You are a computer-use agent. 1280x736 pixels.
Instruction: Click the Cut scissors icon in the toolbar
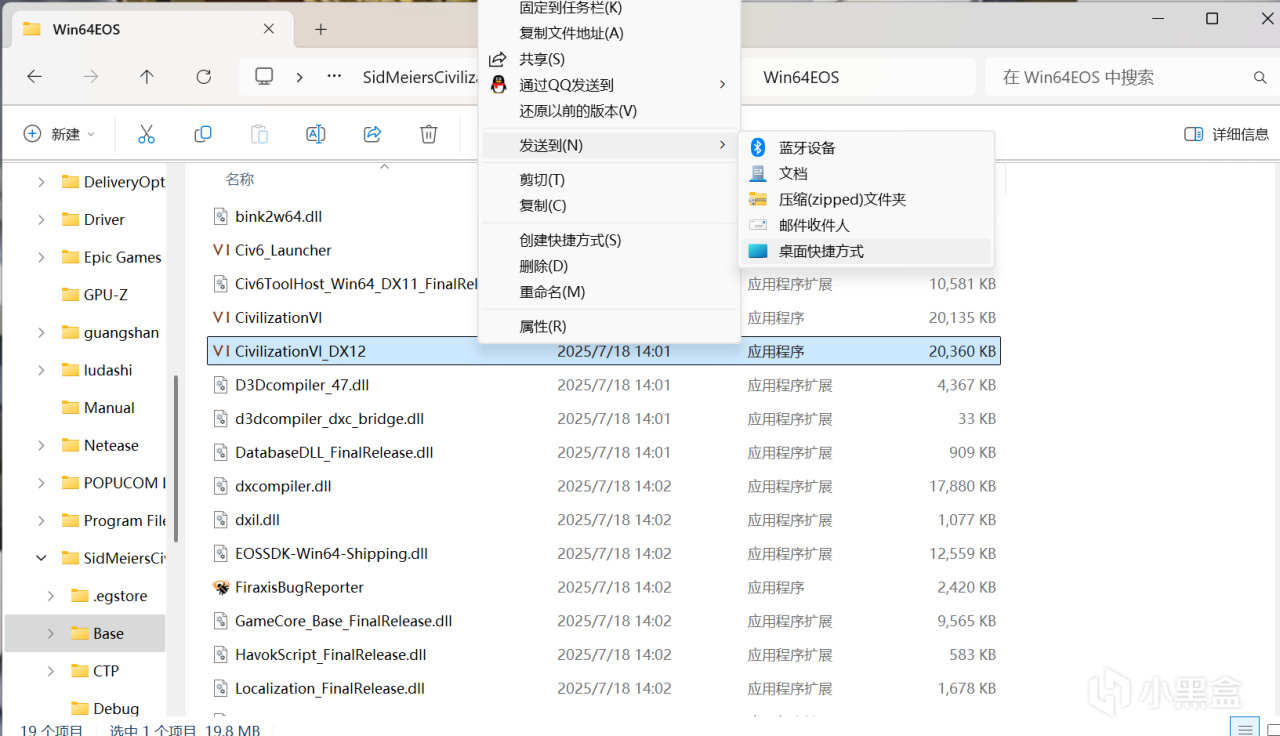tap(146, 134)
